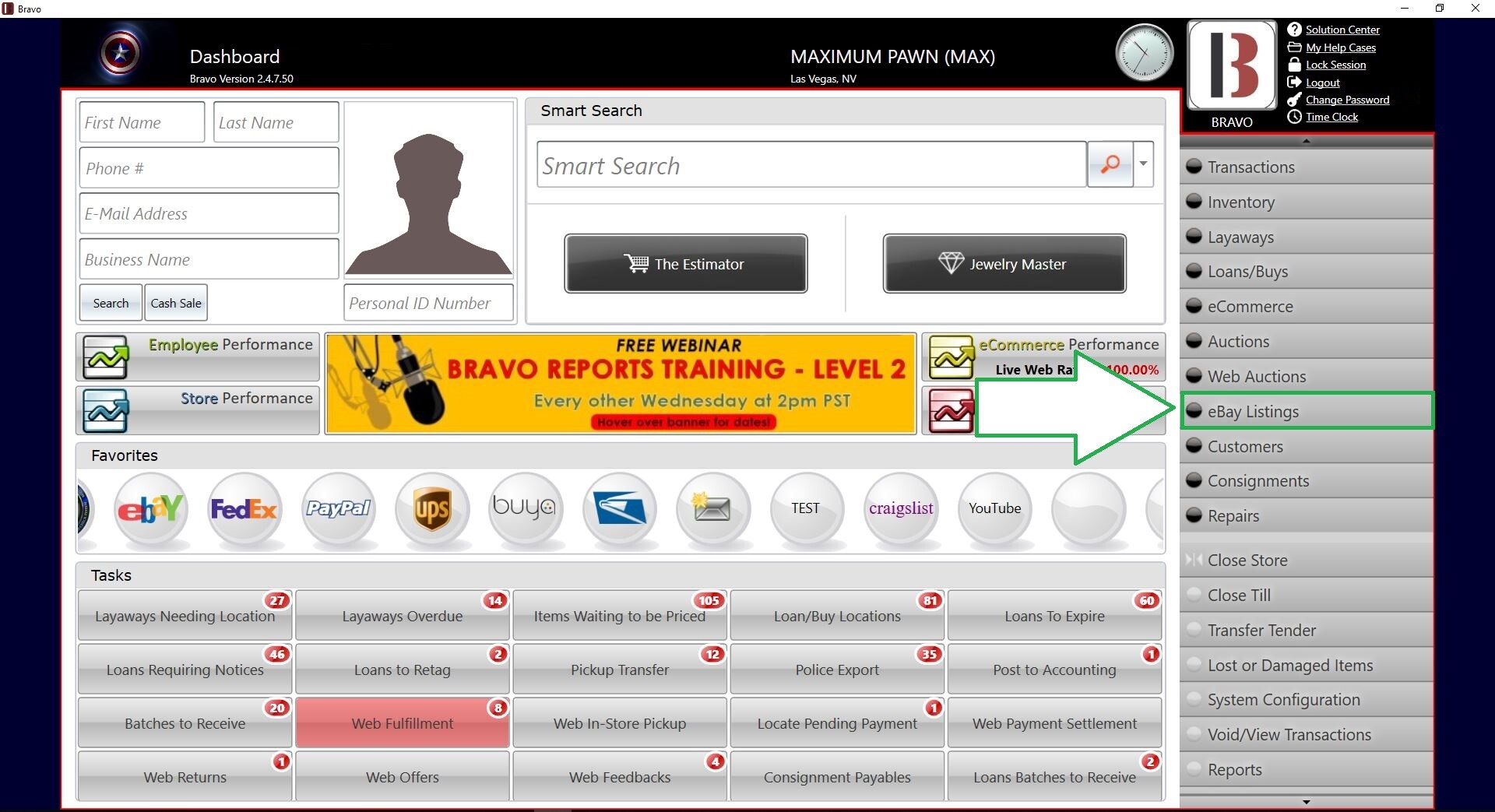Click the Captain America shield logo
Screen dimensions: 1495x812
coord(121,54)
